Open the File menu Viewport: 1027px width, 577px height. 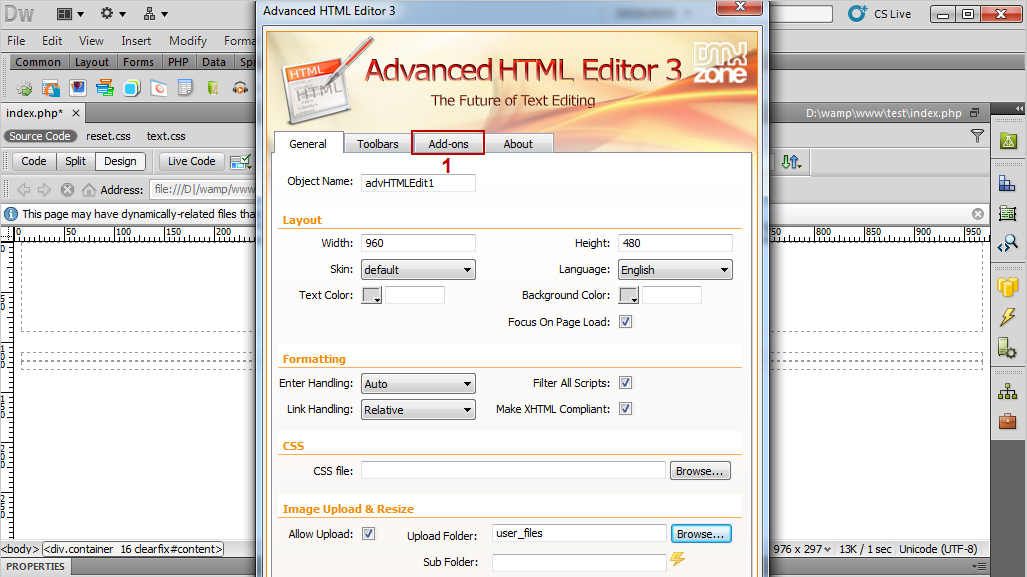[x=16, y=41]
